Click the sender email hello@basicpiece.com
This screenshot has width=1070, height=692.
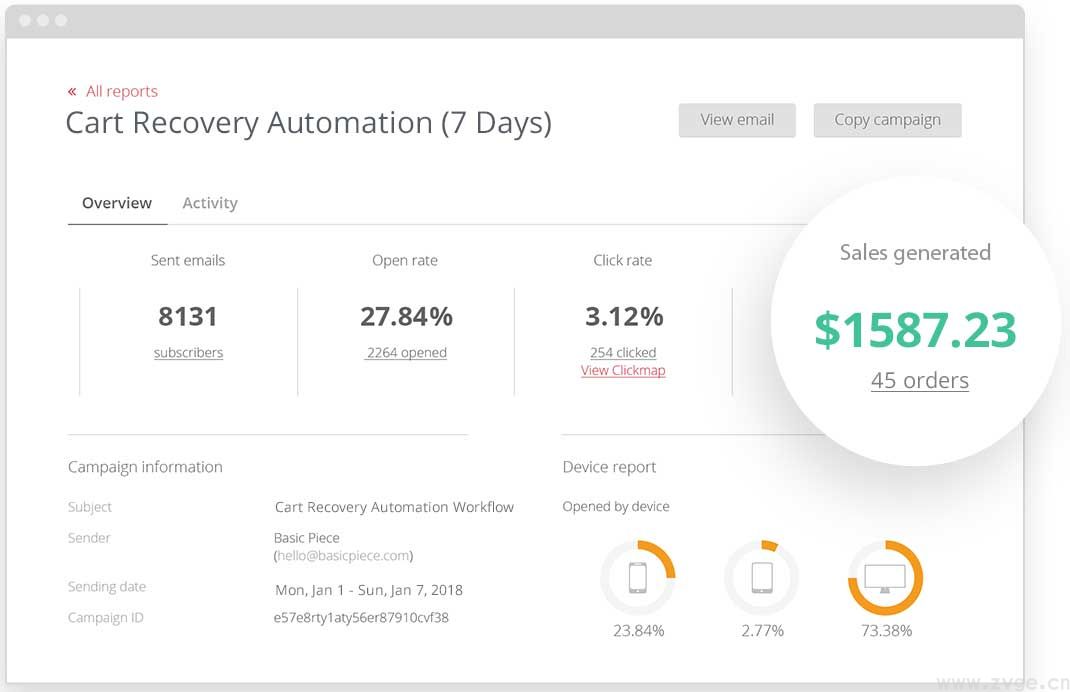343,556
